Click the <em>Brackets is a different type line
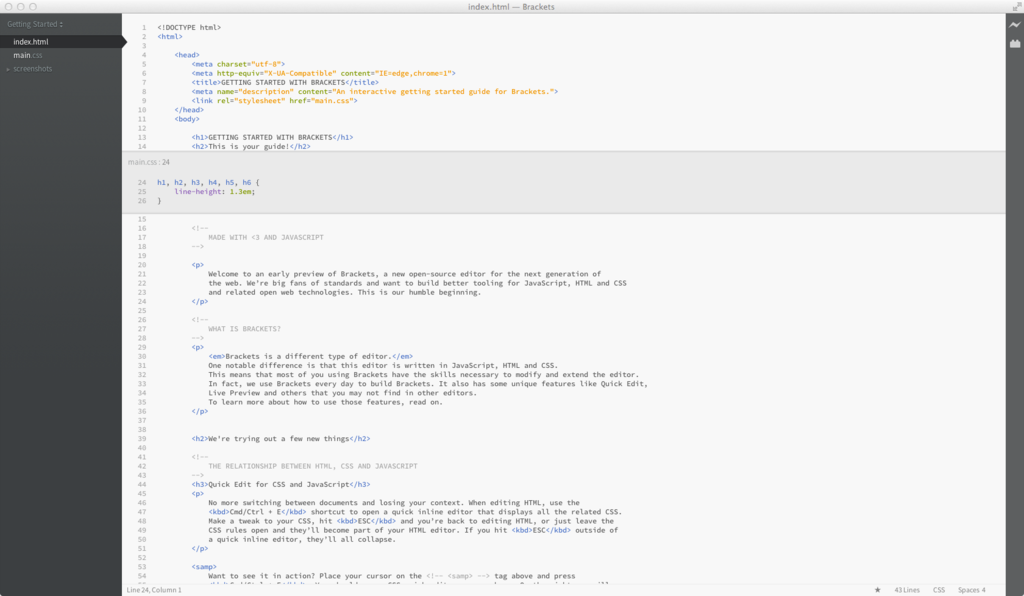The width and height of the screenshot is (1024, 596). [x=310, y=356]
